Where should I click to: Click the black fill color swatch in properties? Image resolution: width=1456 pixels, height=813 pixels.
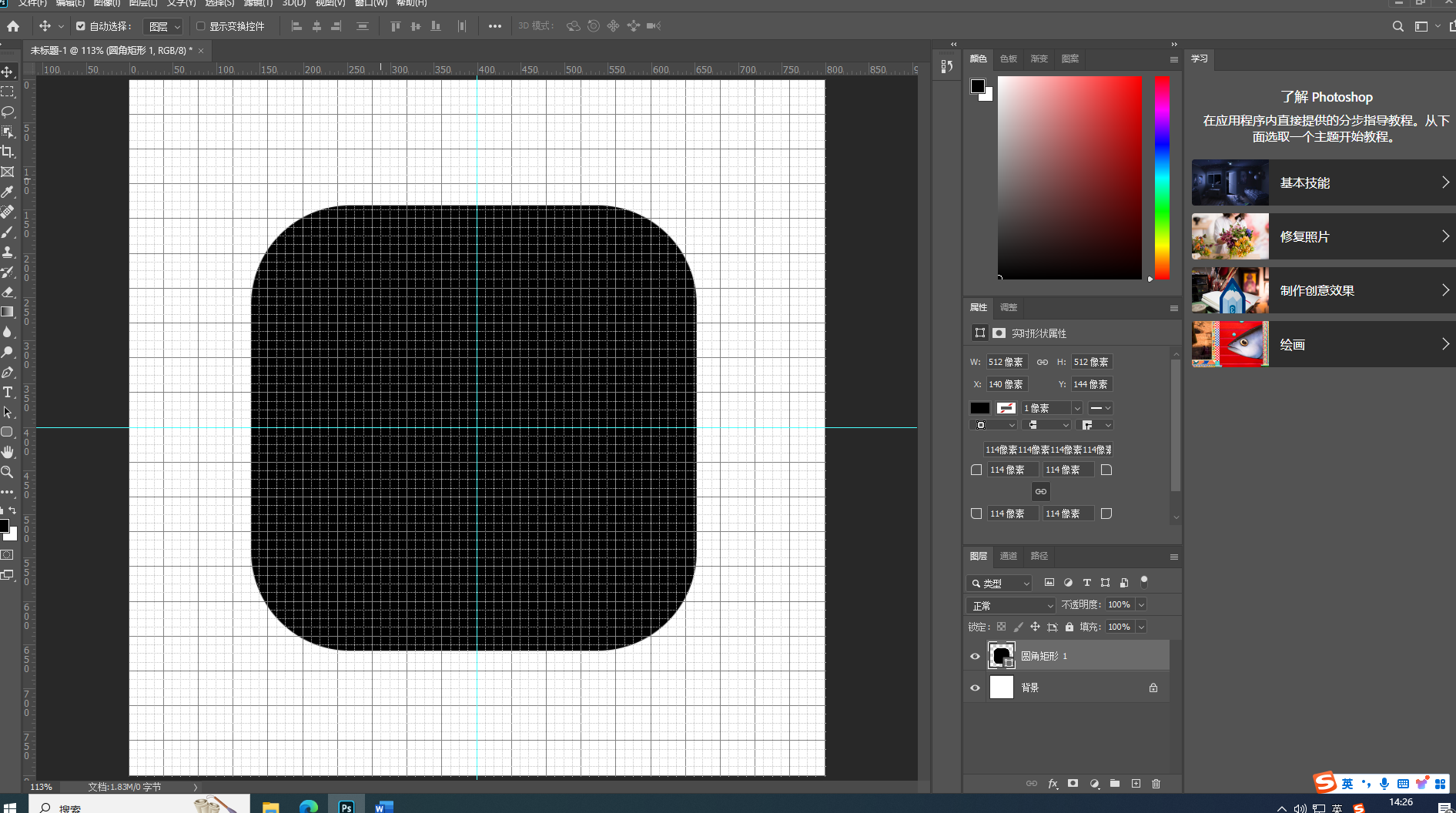[979, 408]
